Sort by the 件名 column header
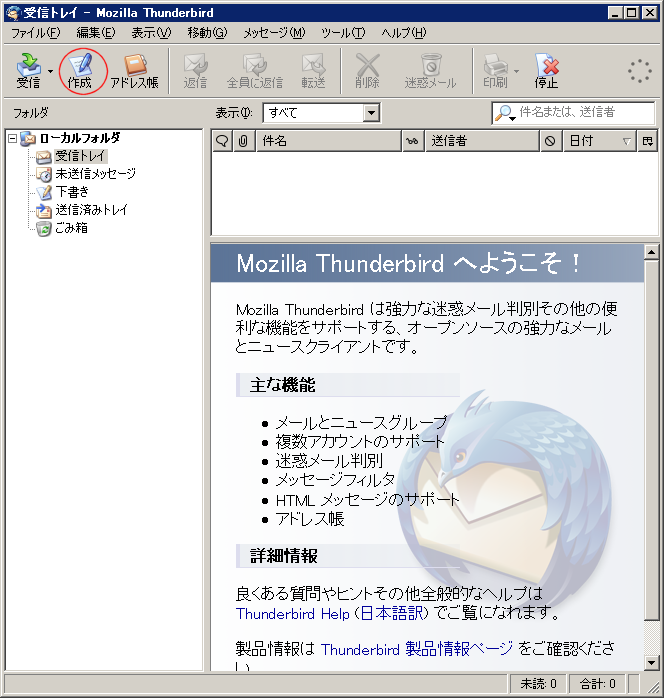This screenshot has height=698, width=664. tap(328, 141)
